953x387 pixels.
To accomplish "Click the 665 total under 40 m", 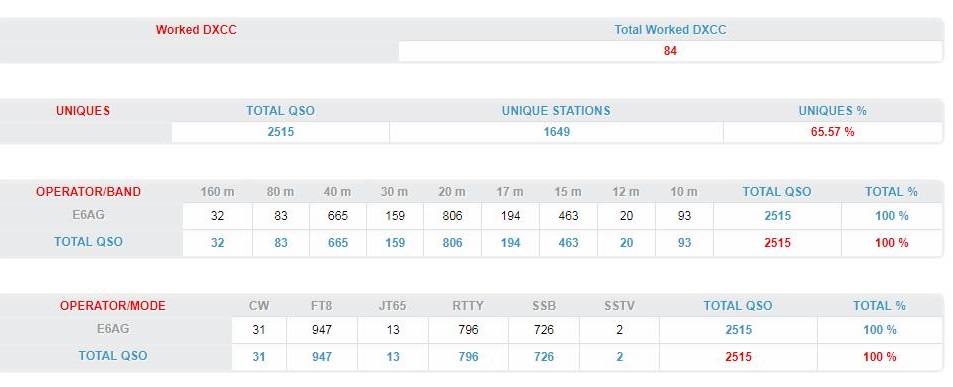I will point(337,243).
